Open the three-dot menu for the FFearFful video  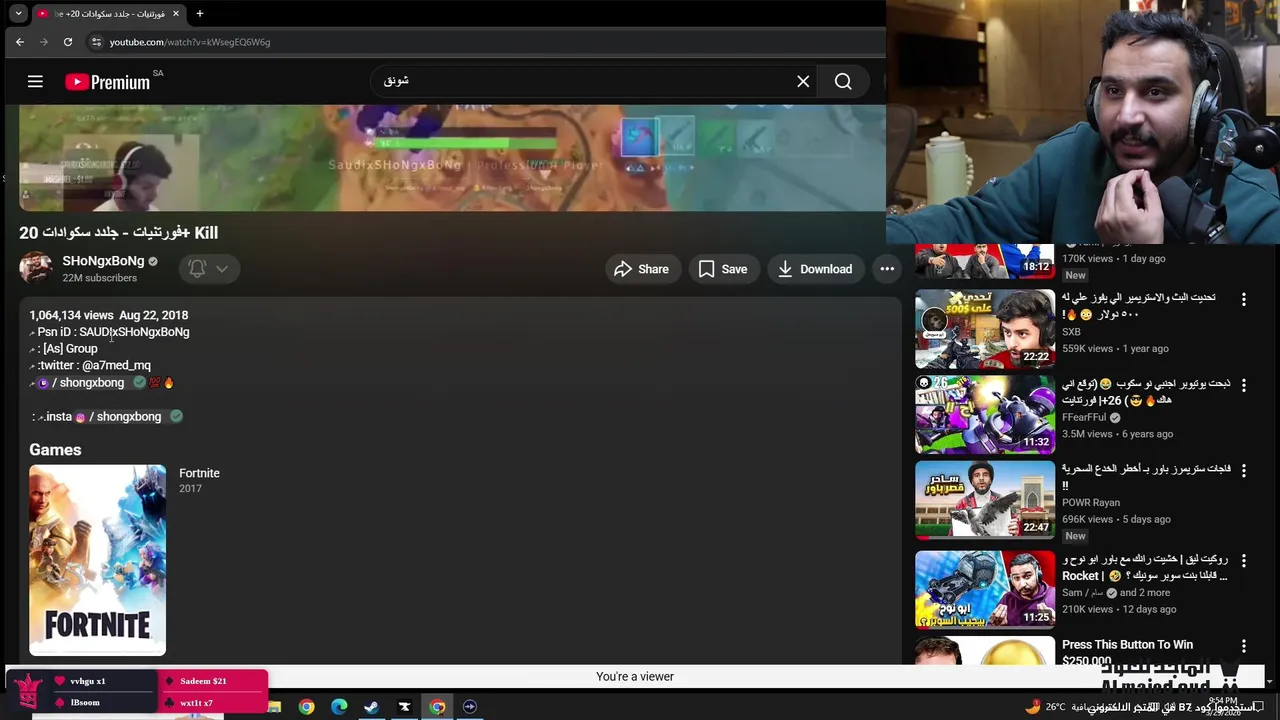tap(1243, 385)
